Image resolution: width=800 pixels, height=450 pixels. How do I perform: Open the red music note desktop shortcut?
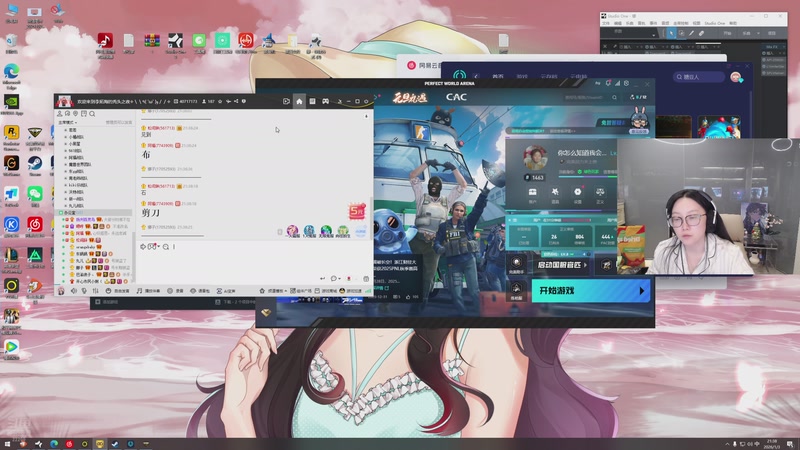click(105, 40)
